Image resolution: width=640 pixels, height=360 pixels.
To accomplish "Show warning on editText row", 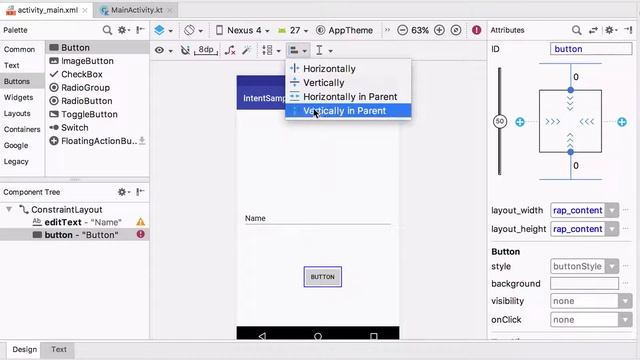I will click(141, 222).
